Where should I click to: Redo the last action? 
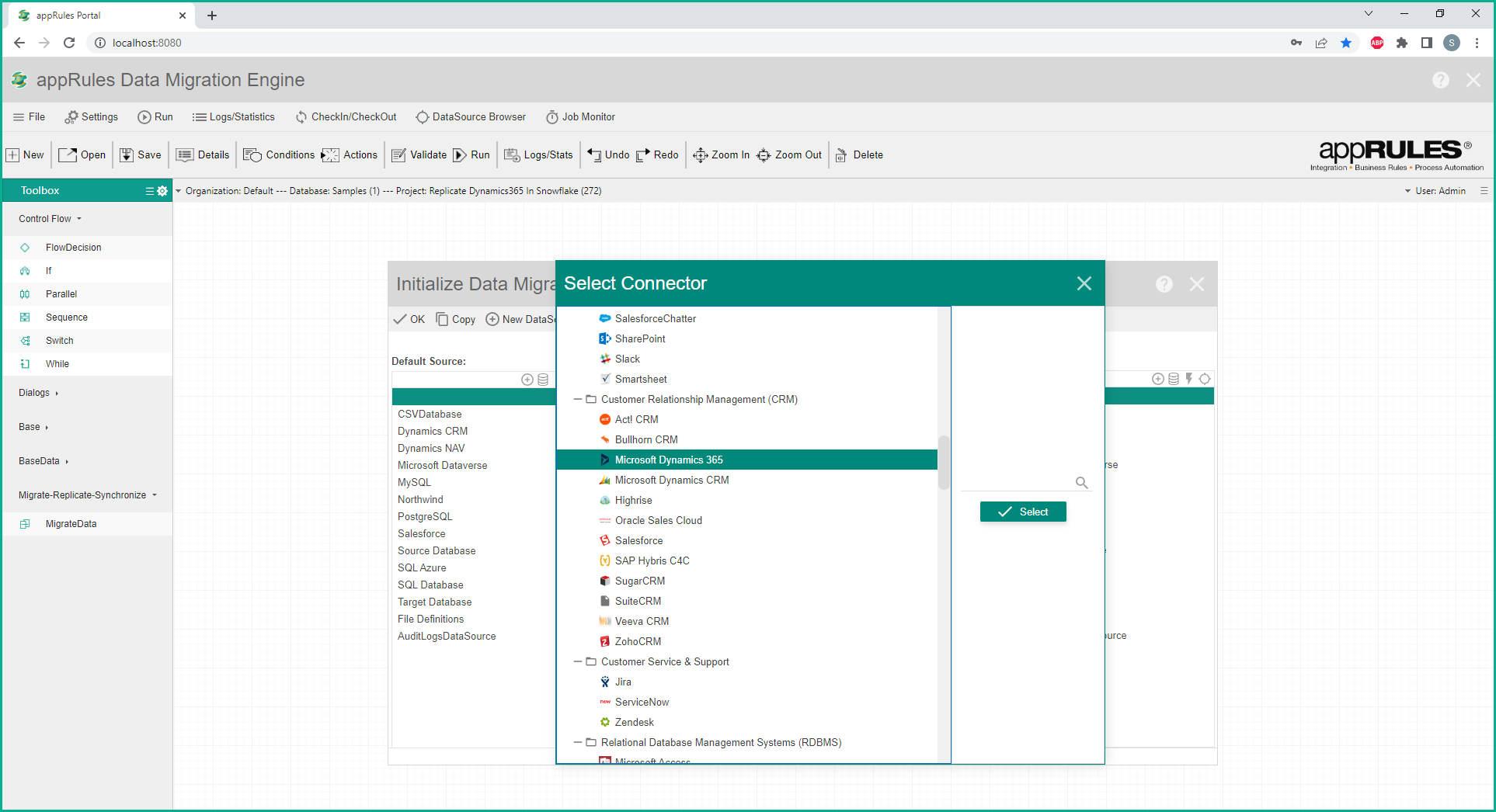click(x=657, y=155)
